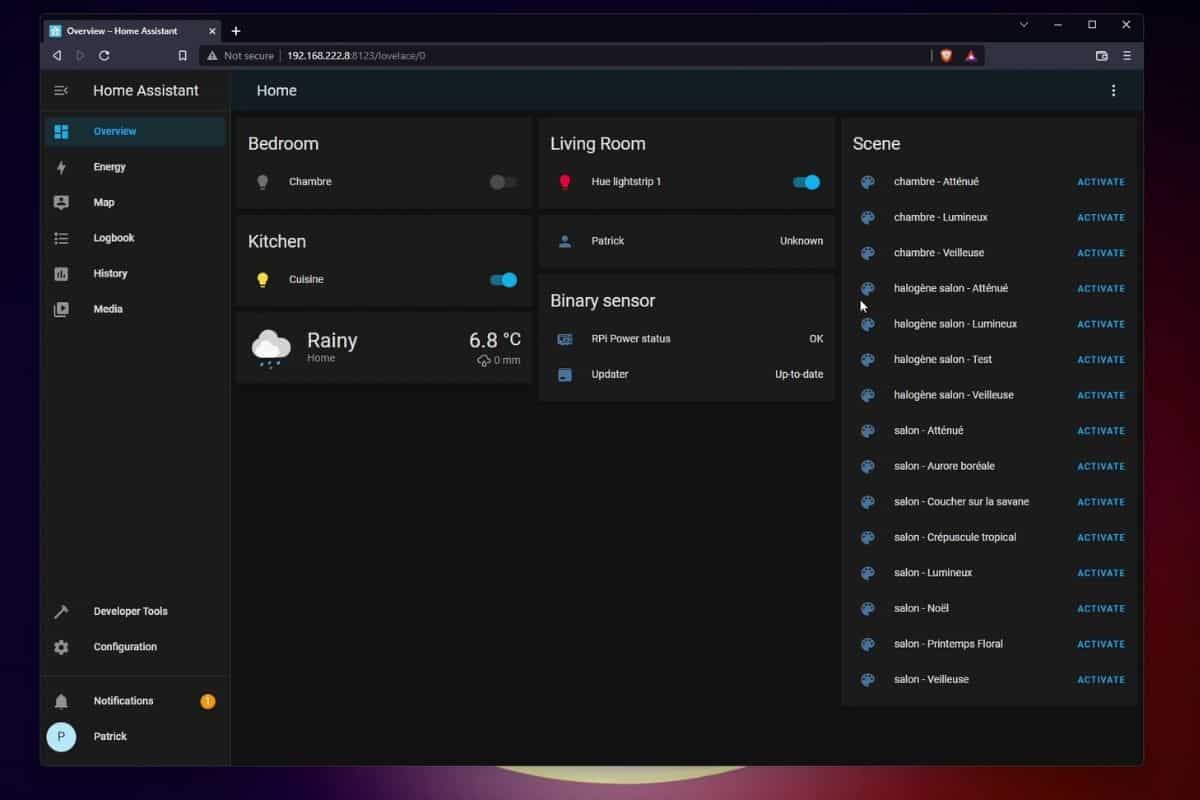
Task: Open dashboard three-dot overflow menu
Action: pyautogui.click(x=1114, y=90)
